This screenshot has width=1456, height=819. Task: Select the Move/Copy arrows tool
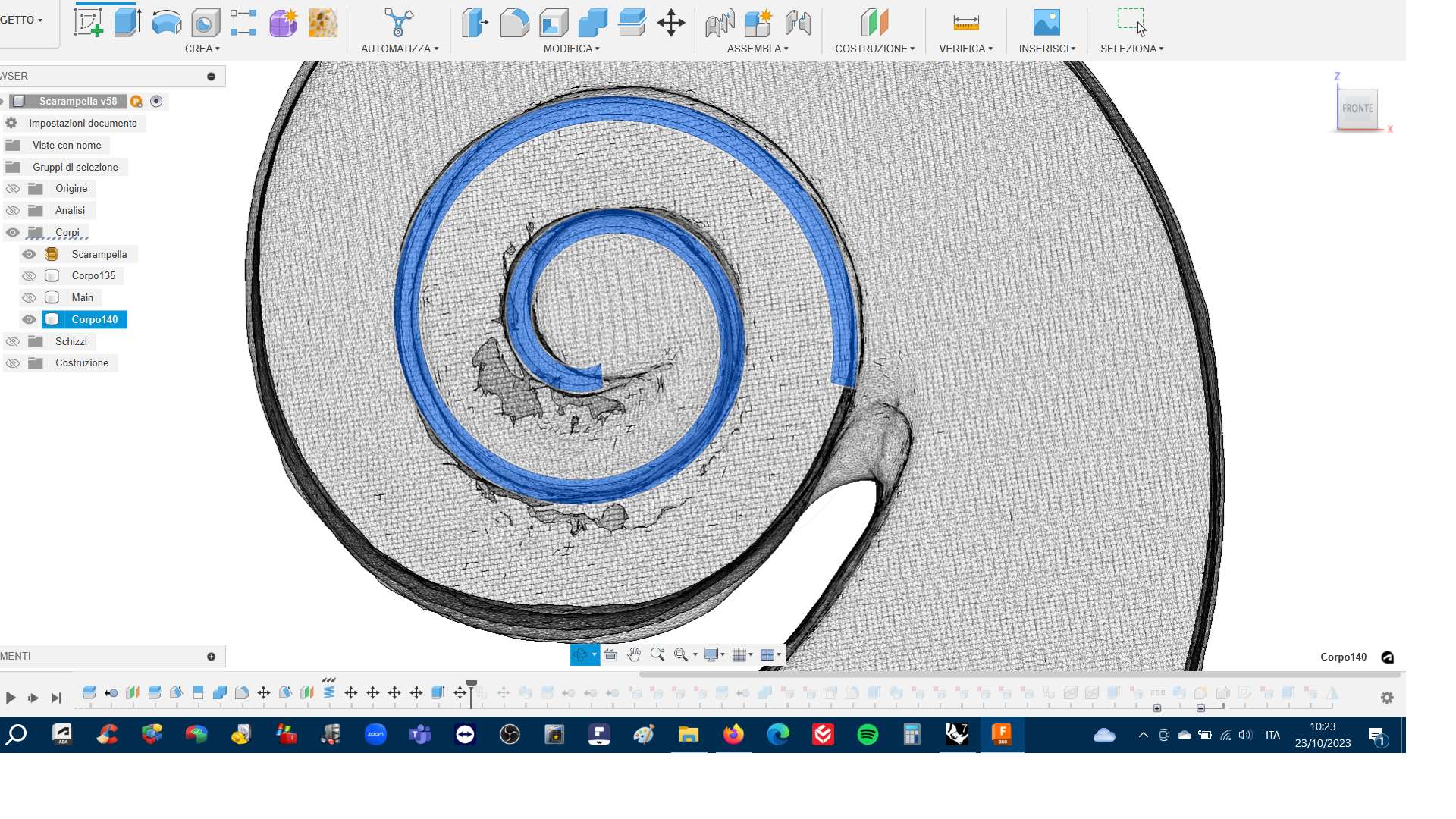pos(671,23)
